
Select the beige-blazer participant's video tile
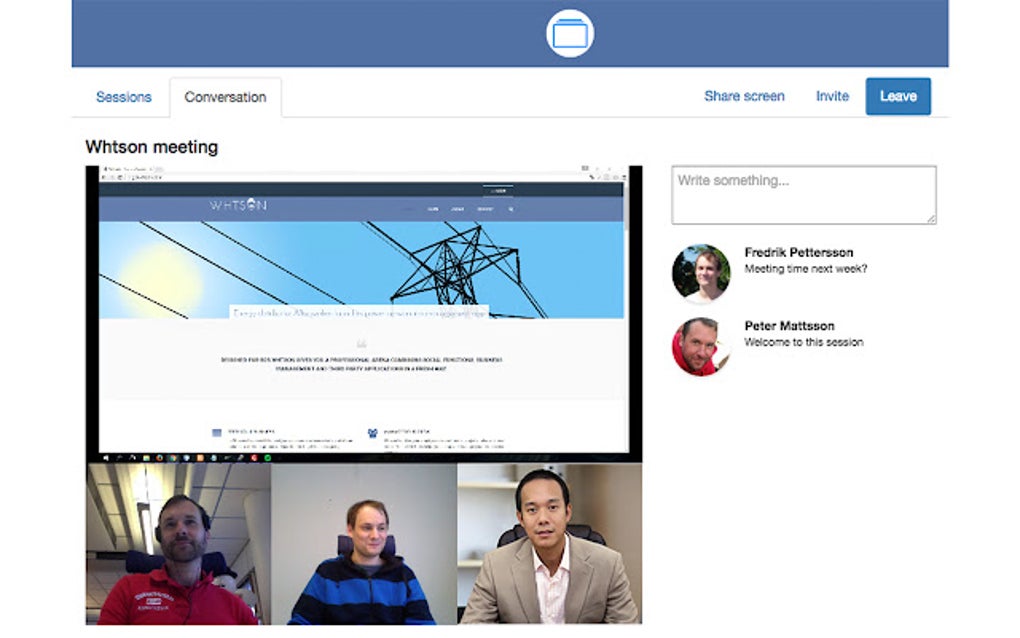(x=550, y=544)
